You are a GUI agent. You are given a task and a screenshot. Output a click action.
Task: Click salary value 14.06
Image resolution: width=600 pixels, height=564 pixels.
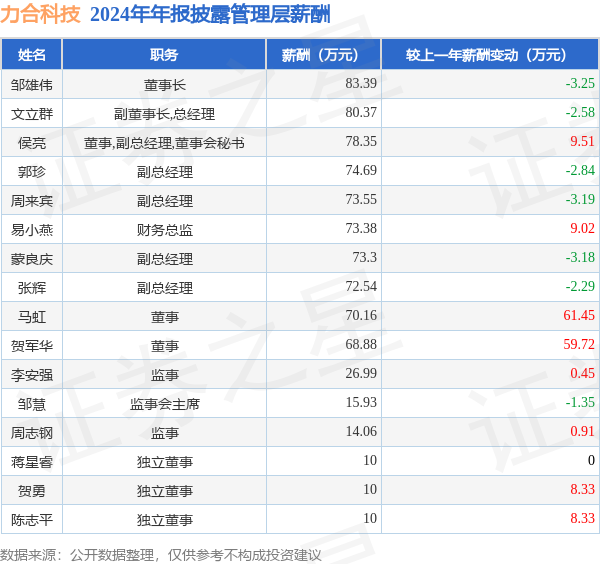pyautogui.click(x=361, y=432)
